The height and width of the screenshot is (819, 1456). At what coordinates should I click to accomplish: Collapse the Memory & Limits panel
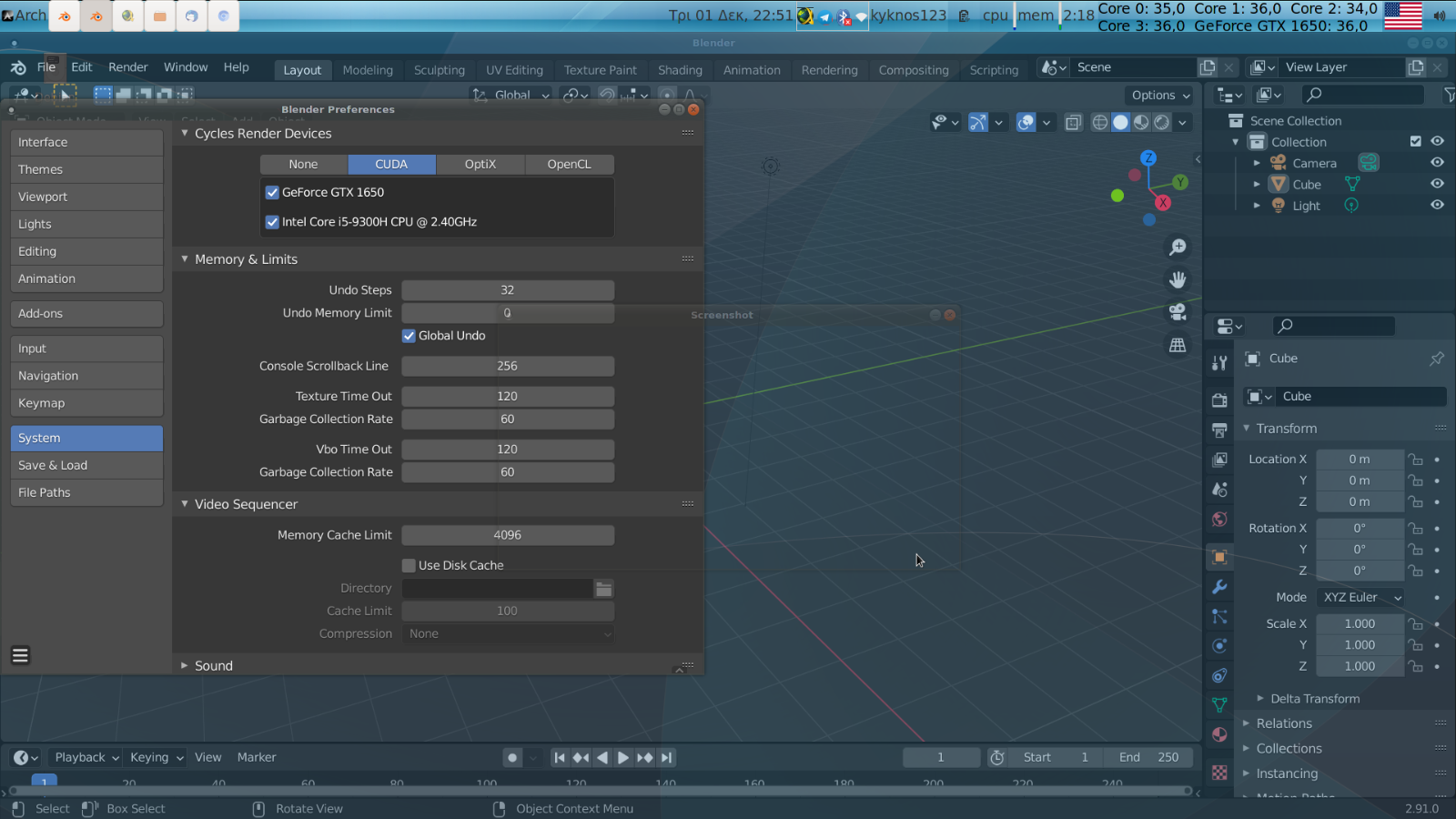(185, 259)
